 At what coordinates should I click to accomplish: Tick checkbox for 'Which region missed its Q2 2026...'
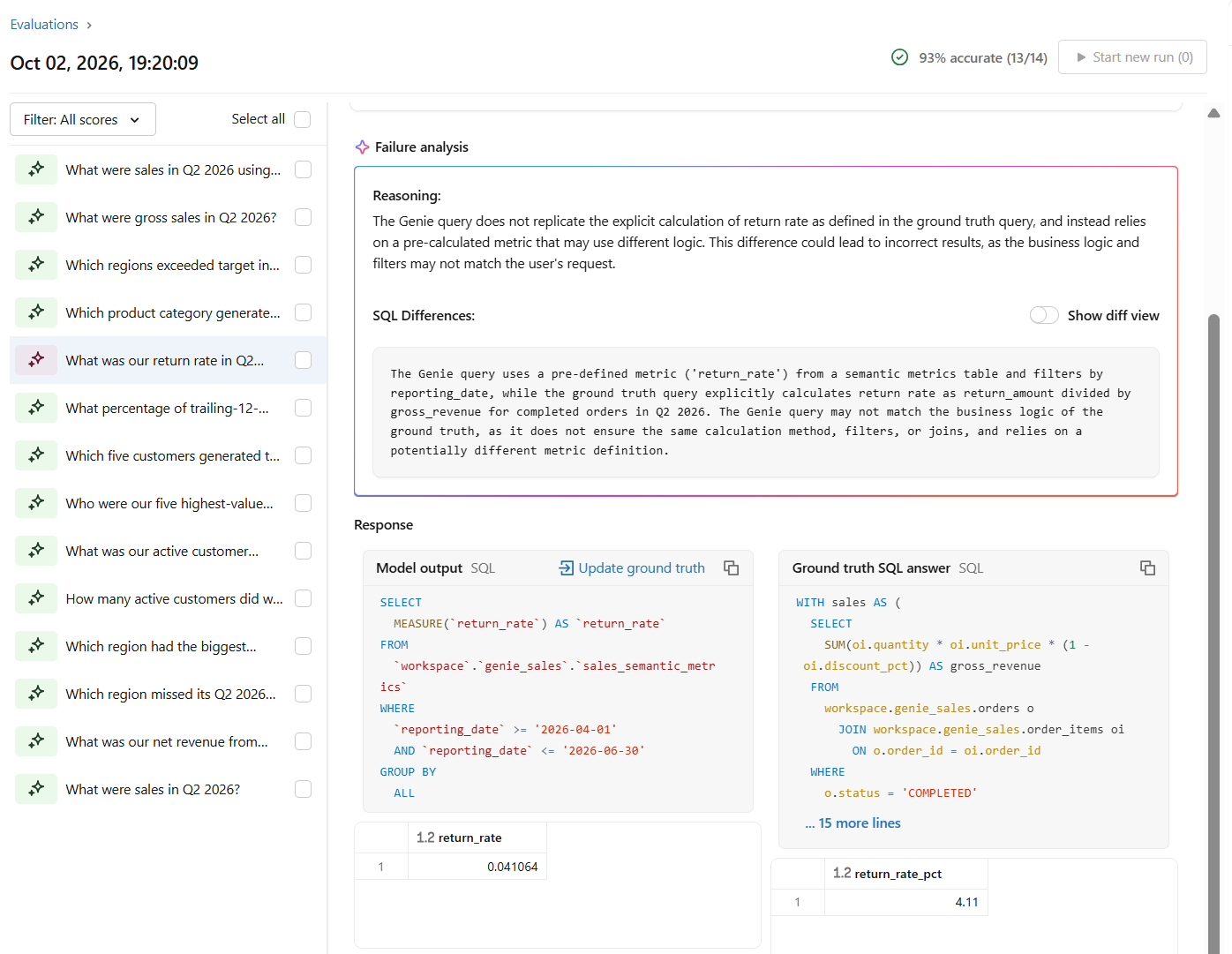click(x=303, y=694)
